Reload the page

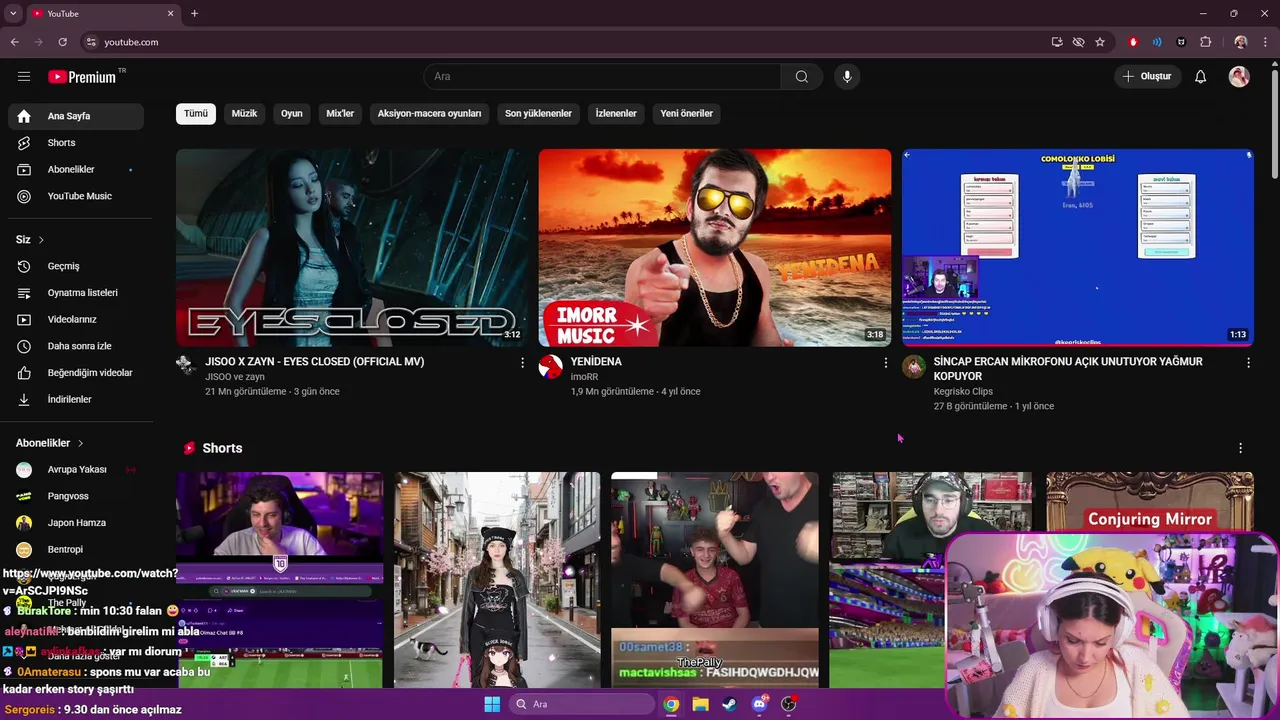(62, 42)
